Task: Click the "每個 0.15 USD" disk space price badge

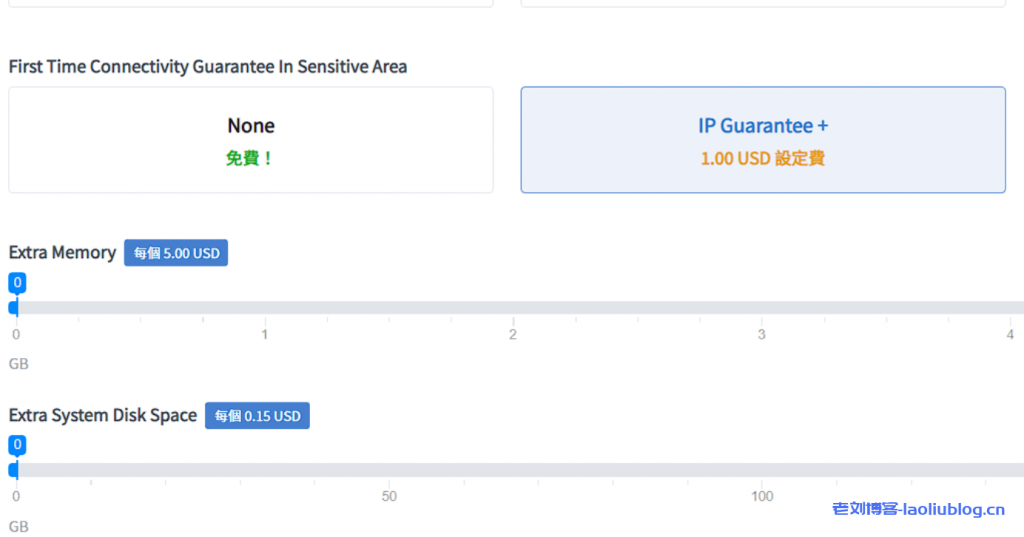Action: 257,416
